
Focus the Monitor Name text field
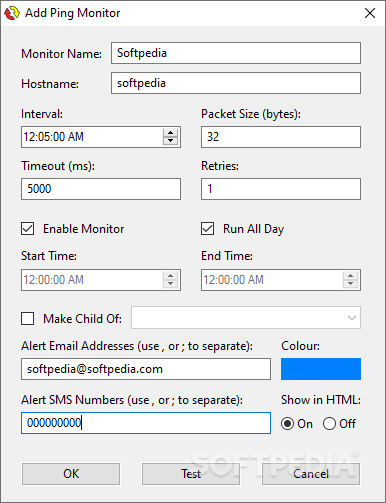pyautogui.click(x=236, y=53)
